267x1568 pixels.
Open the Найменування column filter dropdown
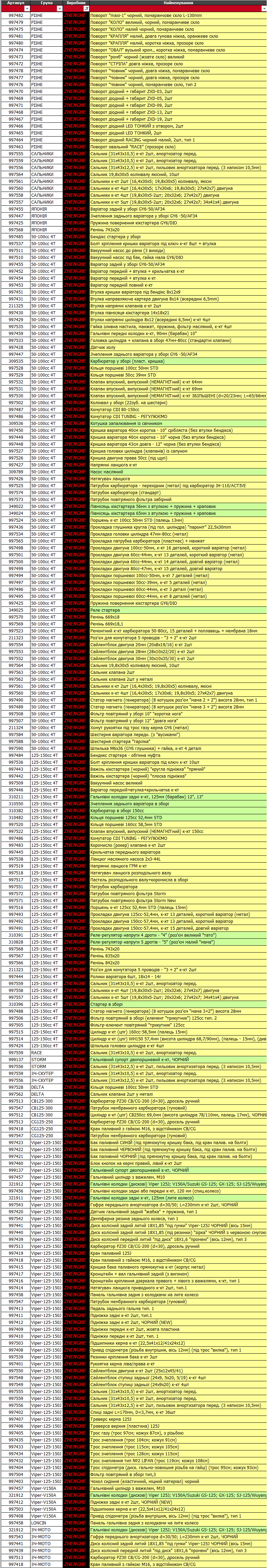pos(263,9)
